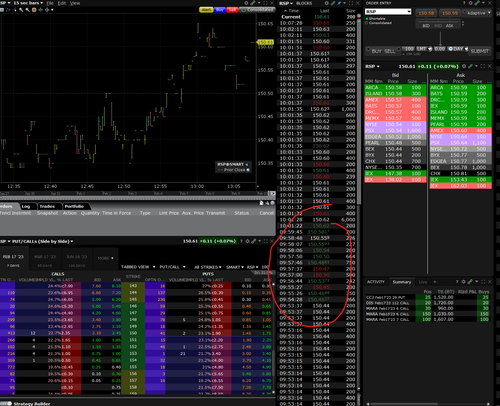
Task: Open option chain wrench configure icon
Action: coord(254,241)
